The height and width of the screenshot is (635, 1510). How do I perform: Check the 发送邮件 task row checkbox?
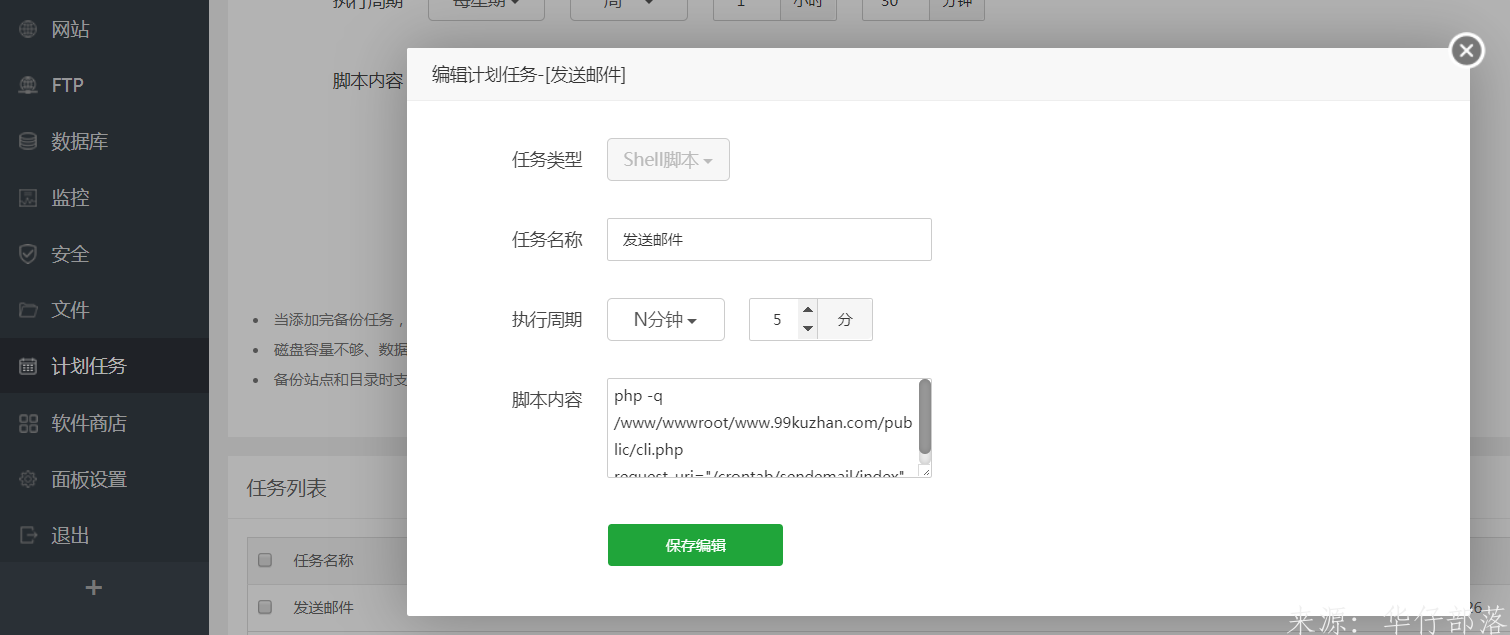[x=265, y=607]
